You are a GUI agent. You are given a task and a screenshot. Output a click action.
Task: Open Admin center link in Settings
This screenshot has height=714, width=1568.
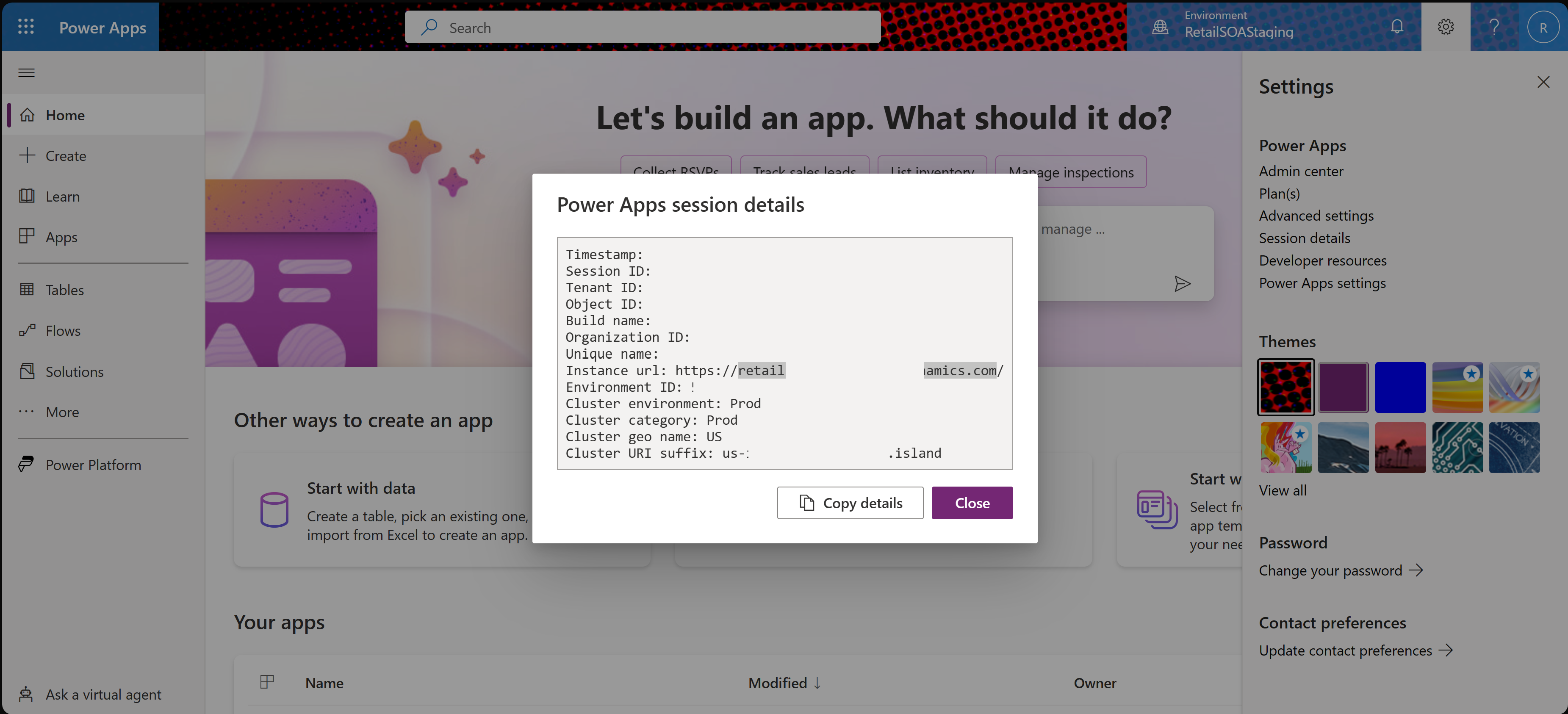(1301, 170)
